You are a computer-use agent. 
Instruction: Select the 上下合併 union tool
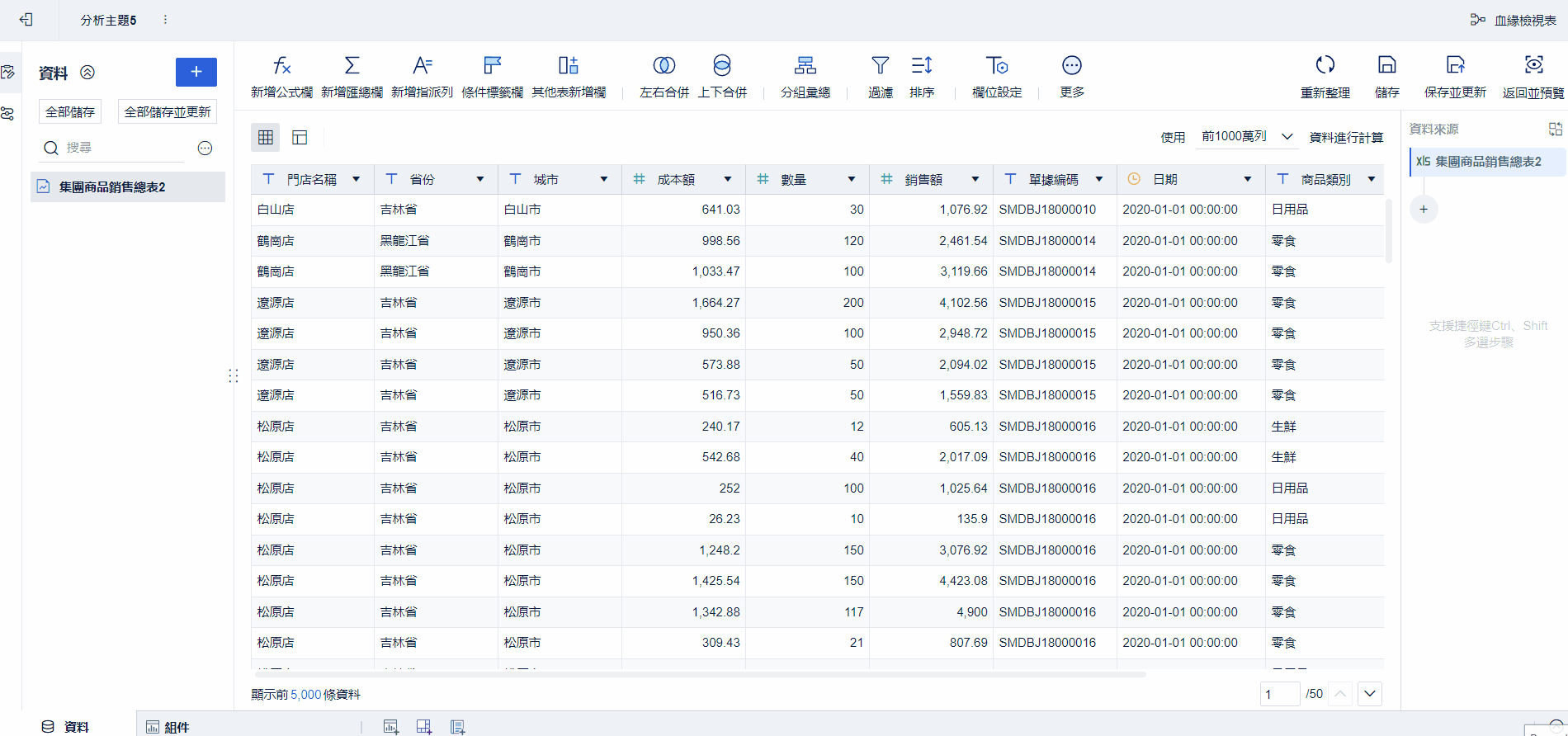coord(722,76)
